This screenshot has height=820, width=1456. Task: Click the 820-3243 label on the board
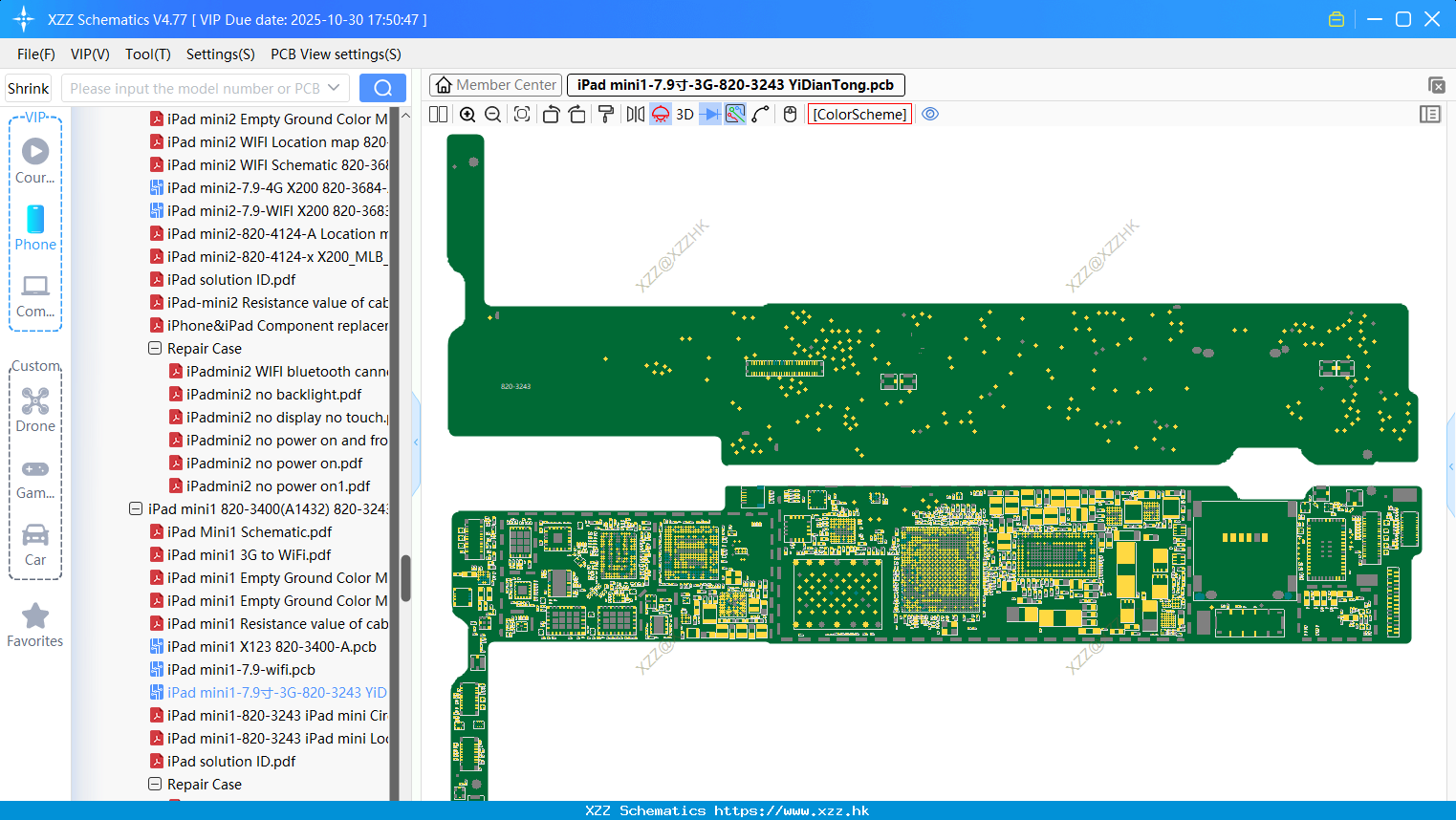click(515, 386)
